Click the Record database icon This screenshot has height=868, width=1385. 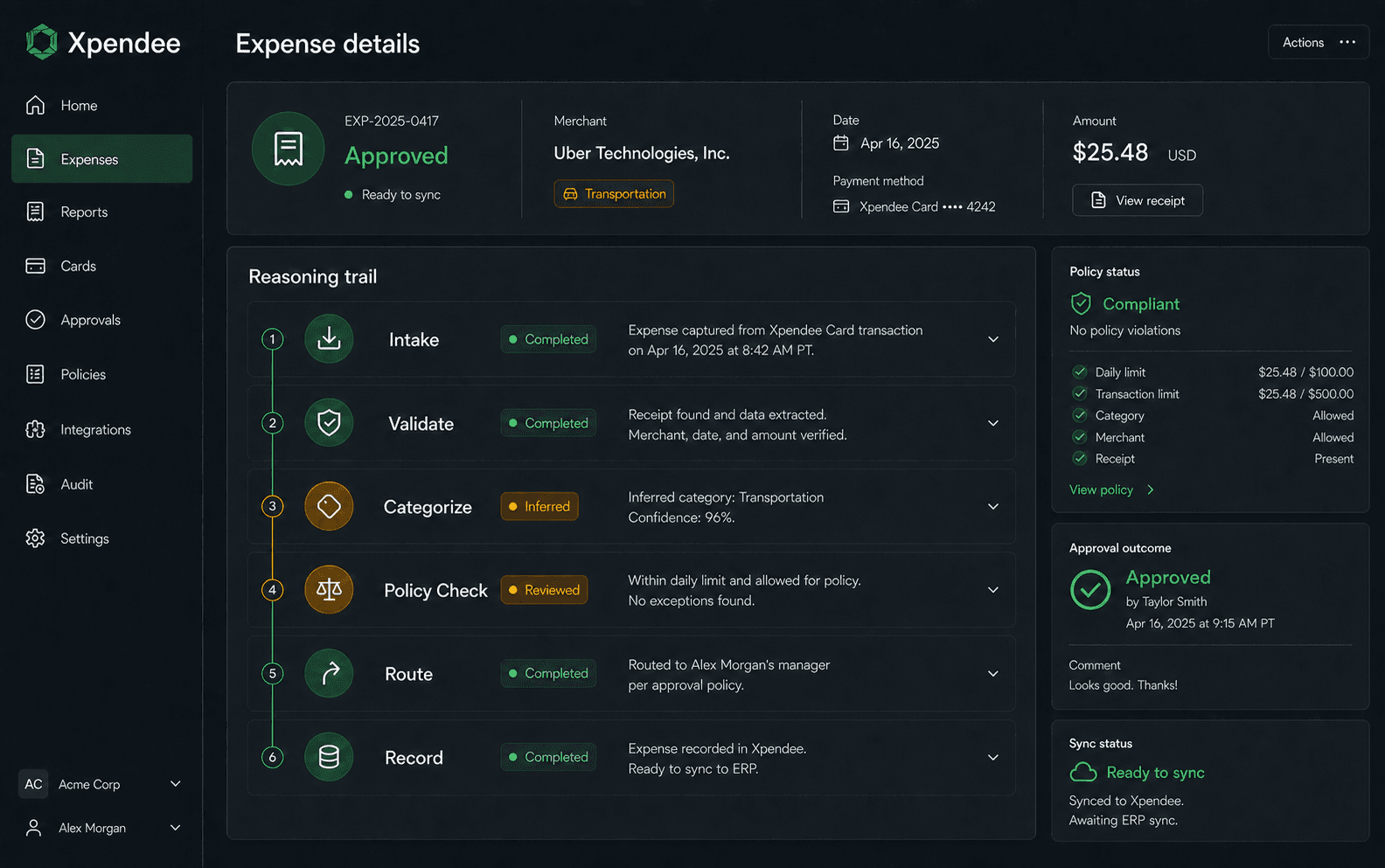click(x=329, y=757)
